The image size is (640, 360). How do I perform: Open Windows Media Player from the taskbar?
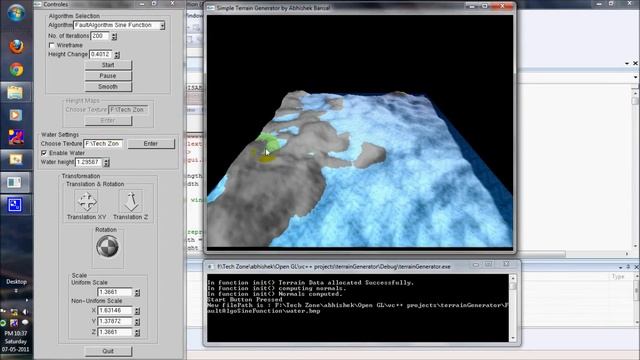(16, 115)
